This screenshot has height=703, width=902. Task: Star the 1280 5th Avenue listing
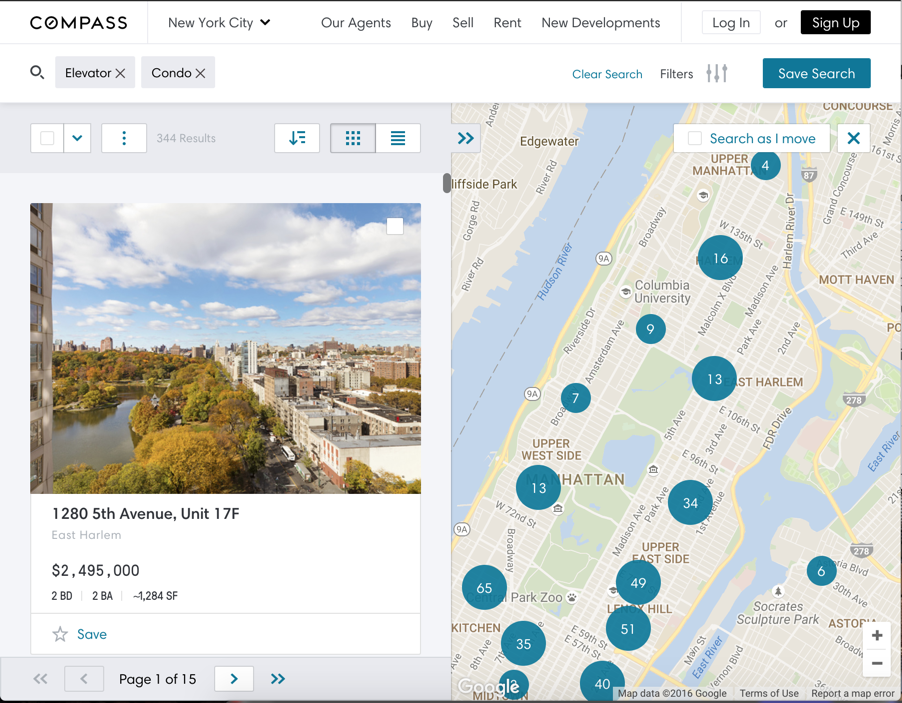61,634
